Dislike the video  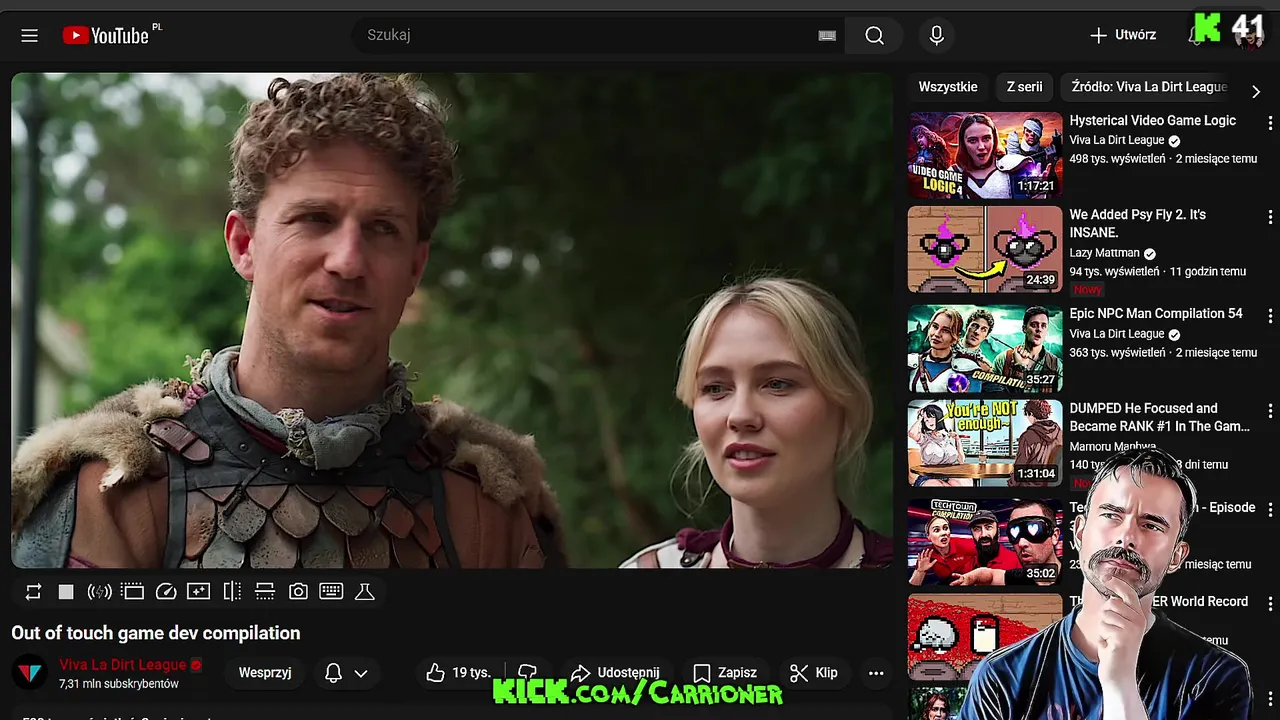tap(527, 673)
